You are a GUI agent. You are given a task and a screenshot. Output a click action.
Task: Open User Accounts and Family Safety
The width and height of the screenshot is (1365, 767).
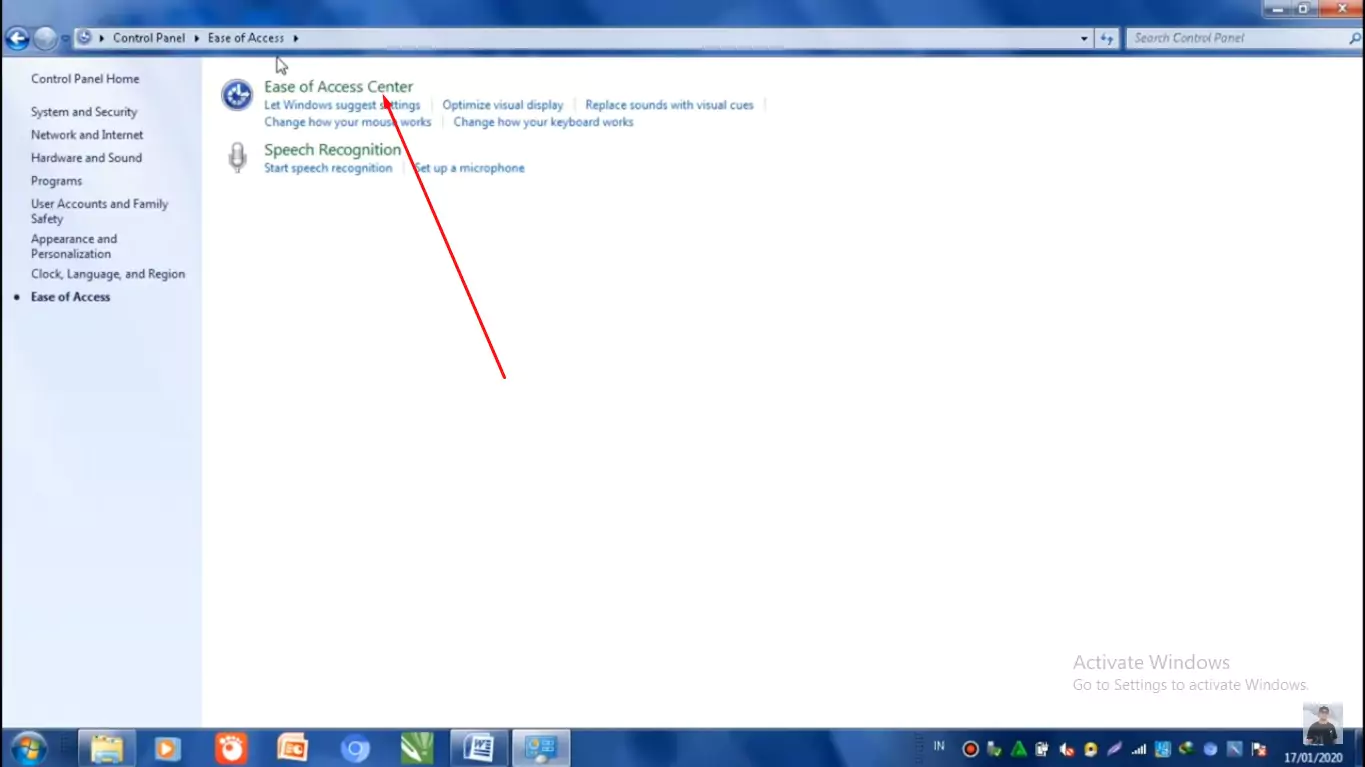(99, 211)
